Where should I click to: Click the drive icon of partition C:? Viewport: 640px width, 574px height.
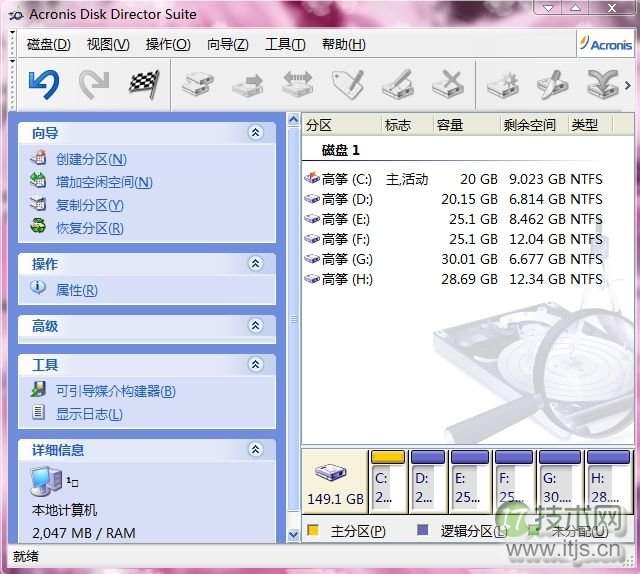pyautogui.click(x=312, y=178)
